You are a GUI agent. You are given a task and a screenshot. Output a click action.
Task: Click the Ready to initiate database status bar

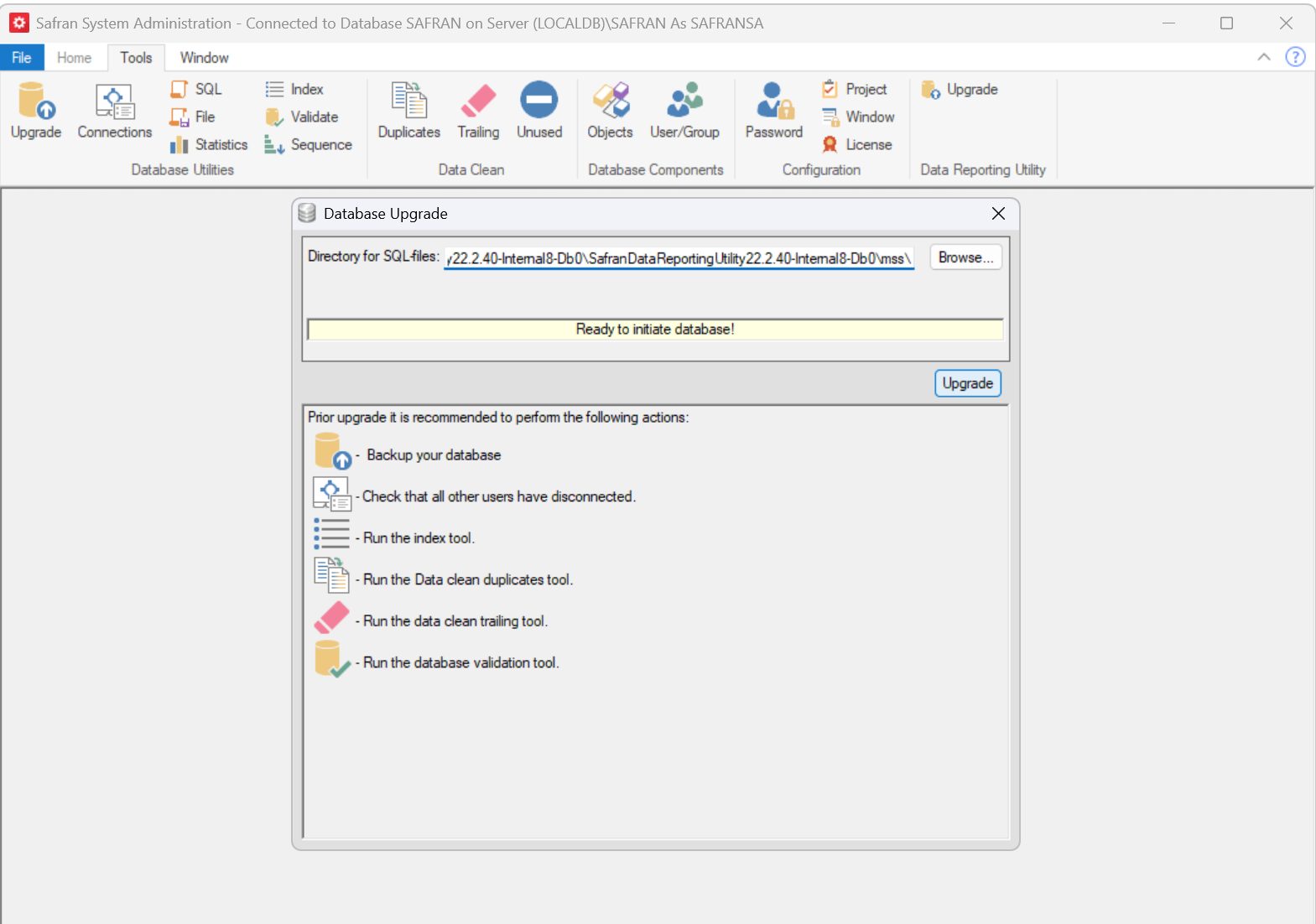point(655,330)
